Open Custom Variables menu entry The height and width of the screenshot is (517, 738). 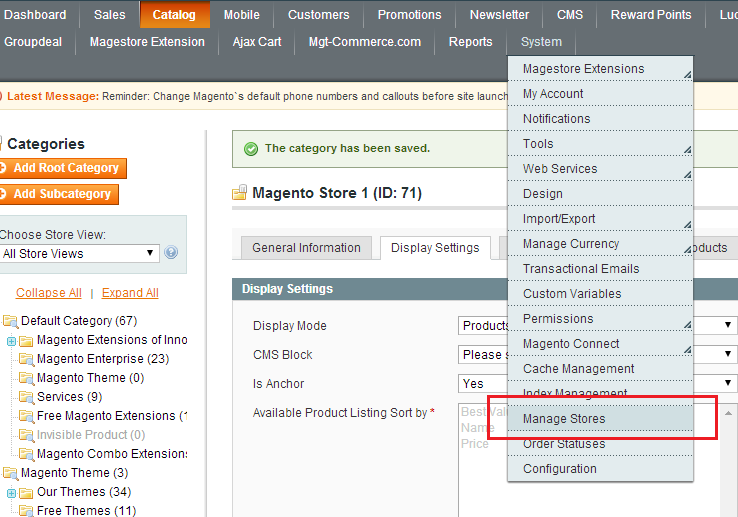click(x=600, y=294)
